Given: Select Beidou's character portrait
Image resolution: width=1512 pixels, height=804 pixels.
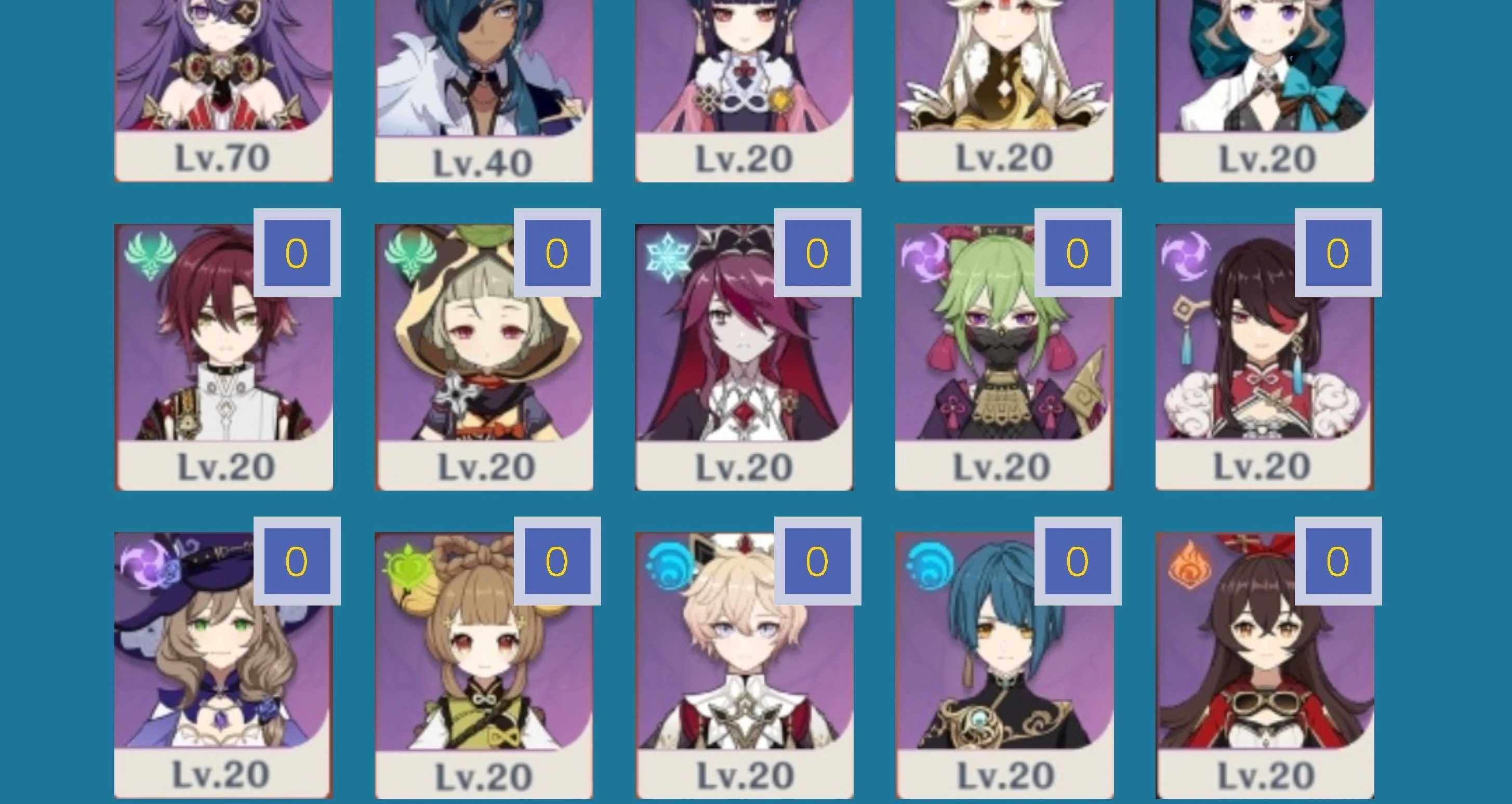Looking at the screenshot, I should click(x=1265, y=357).
